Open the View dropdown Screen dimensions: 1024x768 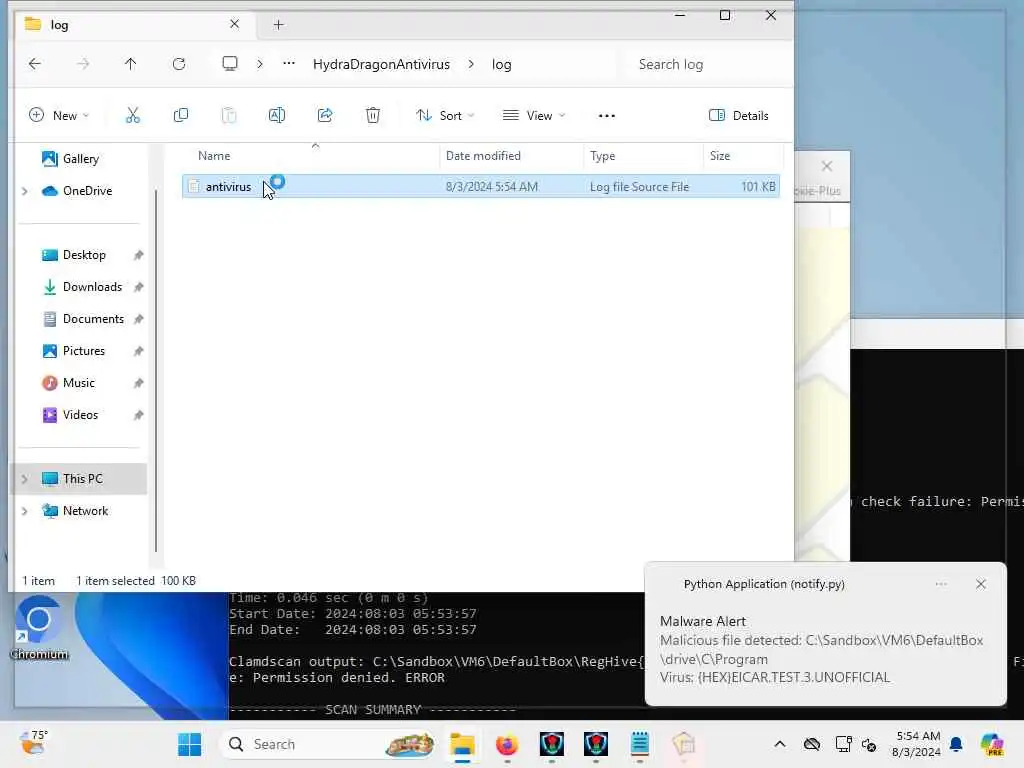[534, 116]
